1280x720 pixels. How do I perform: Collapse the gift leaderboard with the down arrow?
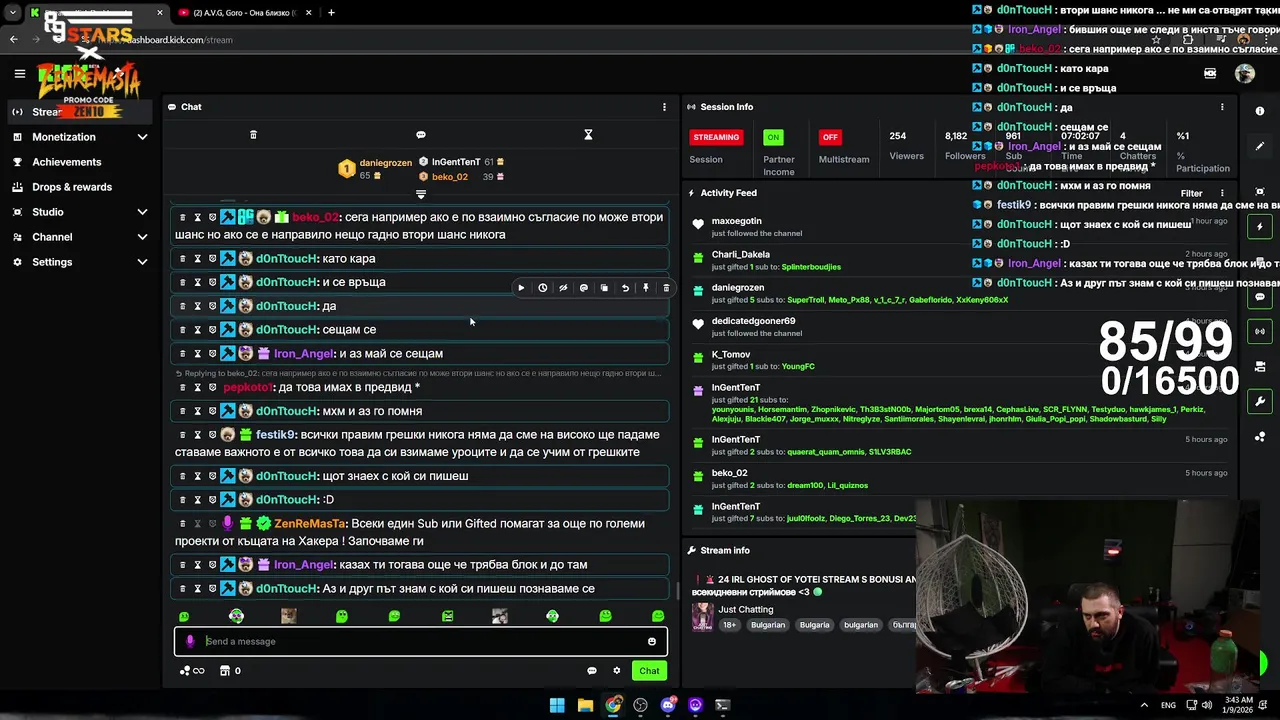point(421,194)
